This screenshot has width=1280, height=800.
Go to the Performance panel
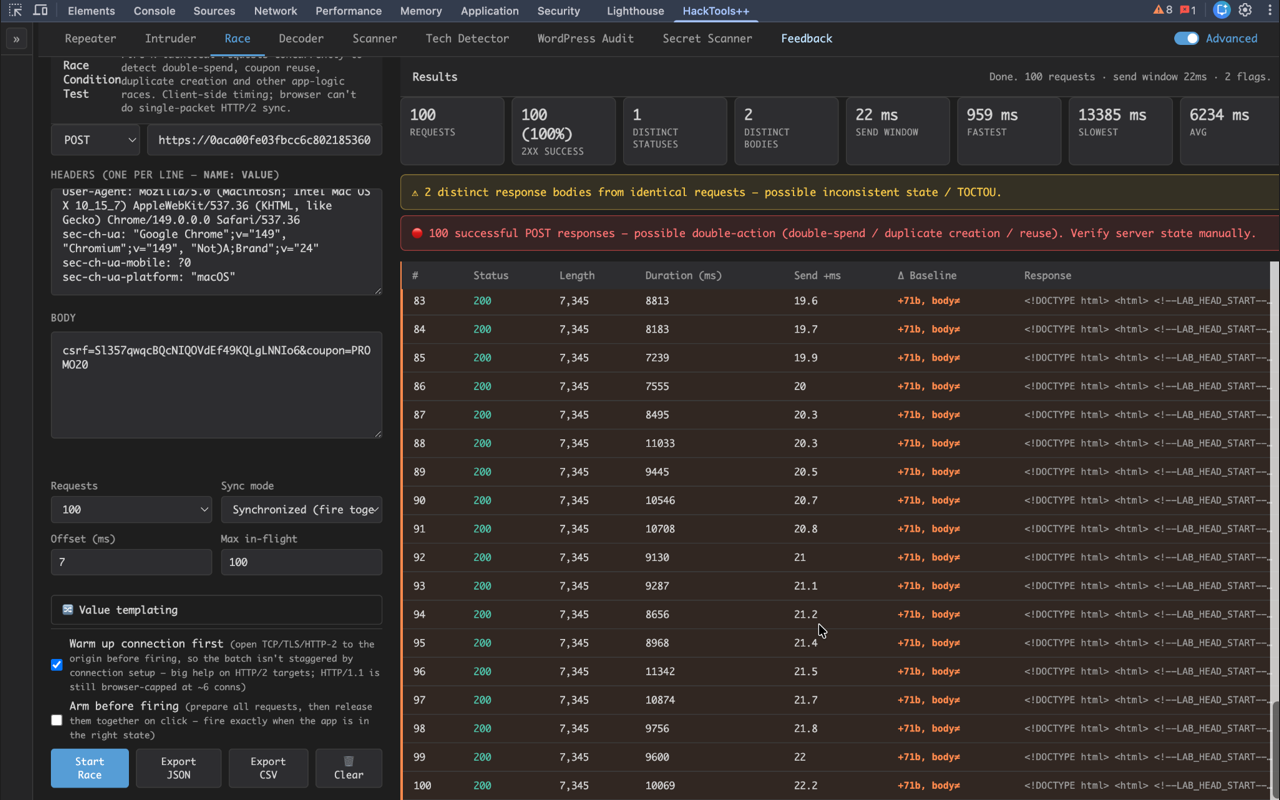coord(348,11)
